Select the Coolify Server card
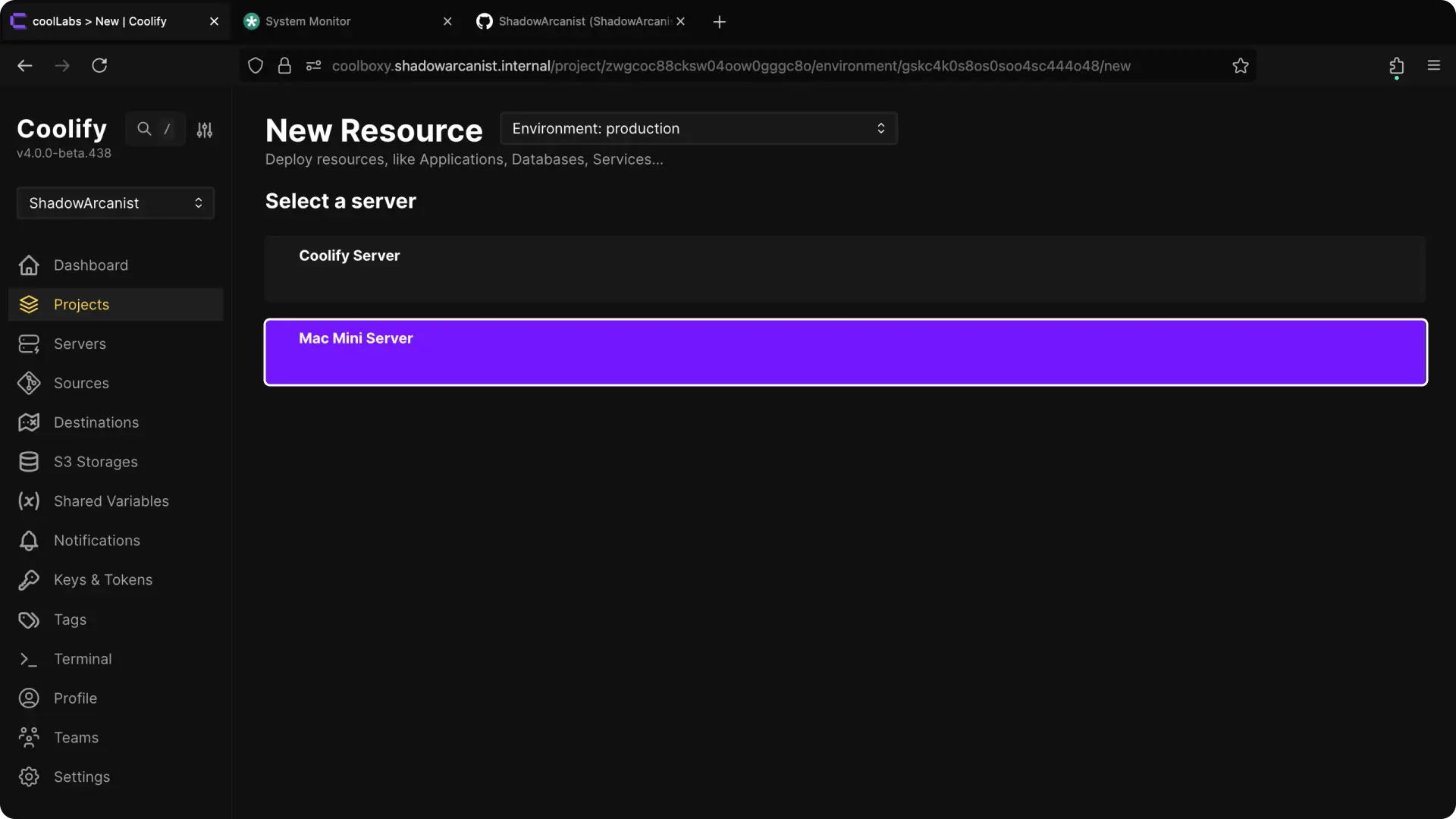The height and width of the screenshot is (819, 1456). (845, 268)
